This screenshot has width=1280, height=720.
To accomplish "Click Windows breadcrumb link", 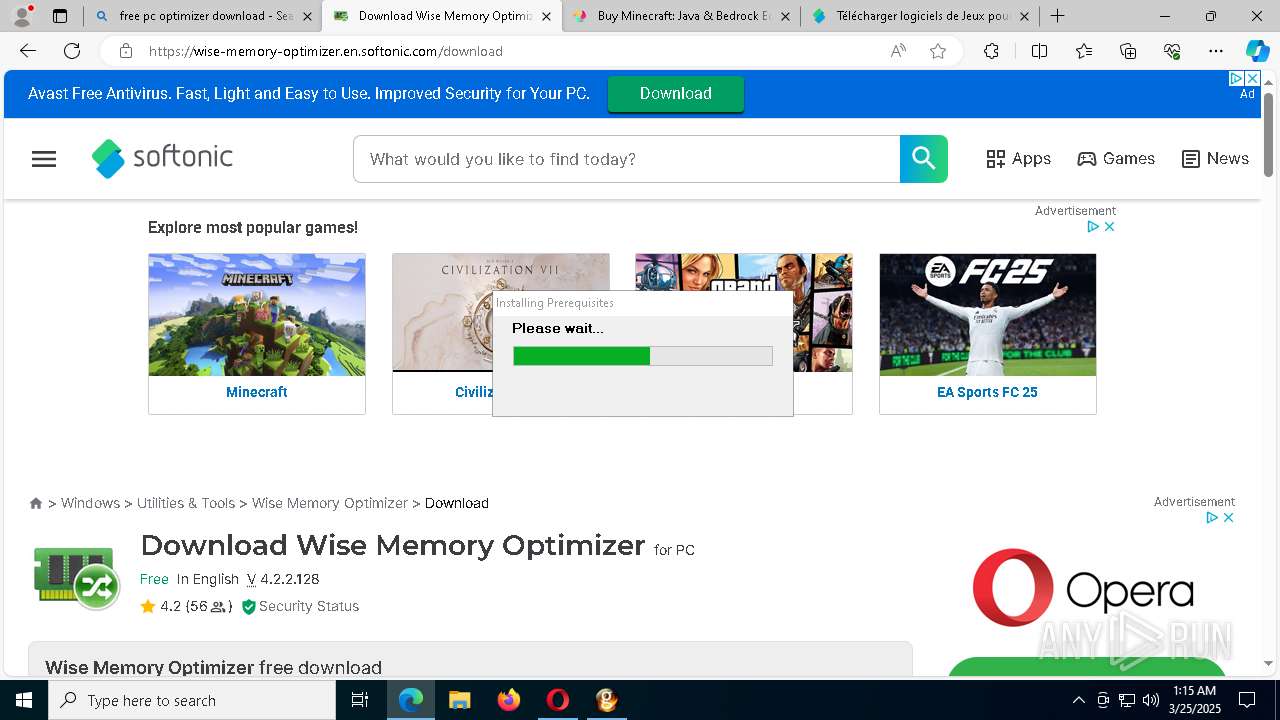I will pos(90,503).
